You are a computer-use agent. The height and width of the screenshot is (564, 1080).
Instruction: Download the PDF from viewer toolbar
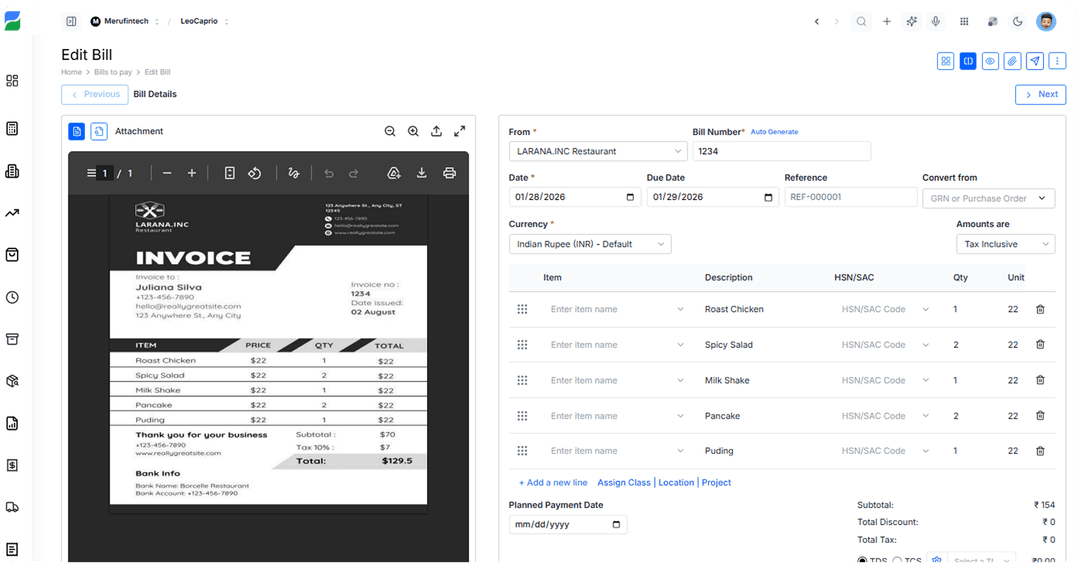pos(422,173)
